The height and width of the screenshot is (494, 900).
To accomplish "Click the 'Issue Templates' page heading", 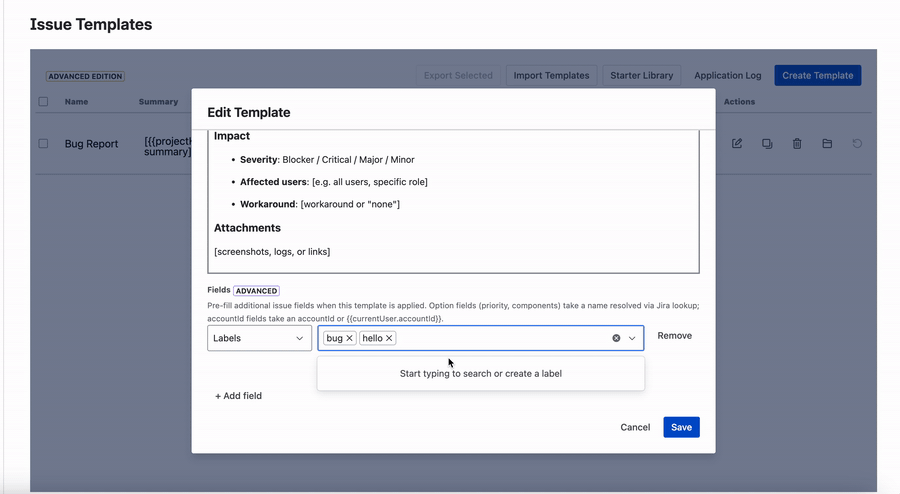I will [x=91, y=24].
